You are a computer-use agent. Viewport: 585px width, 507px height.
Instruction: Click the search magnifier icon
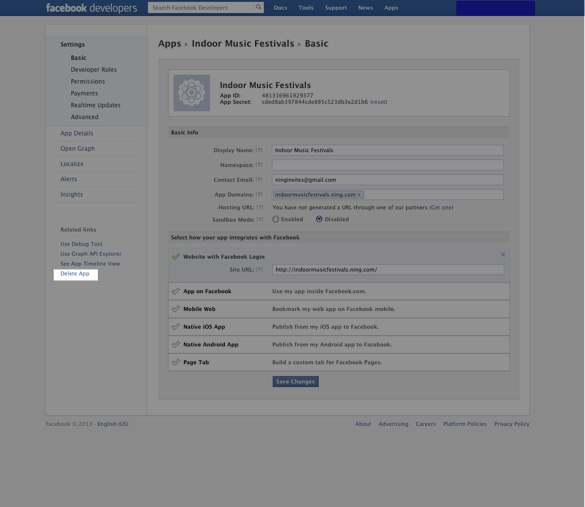coord(258,7)
